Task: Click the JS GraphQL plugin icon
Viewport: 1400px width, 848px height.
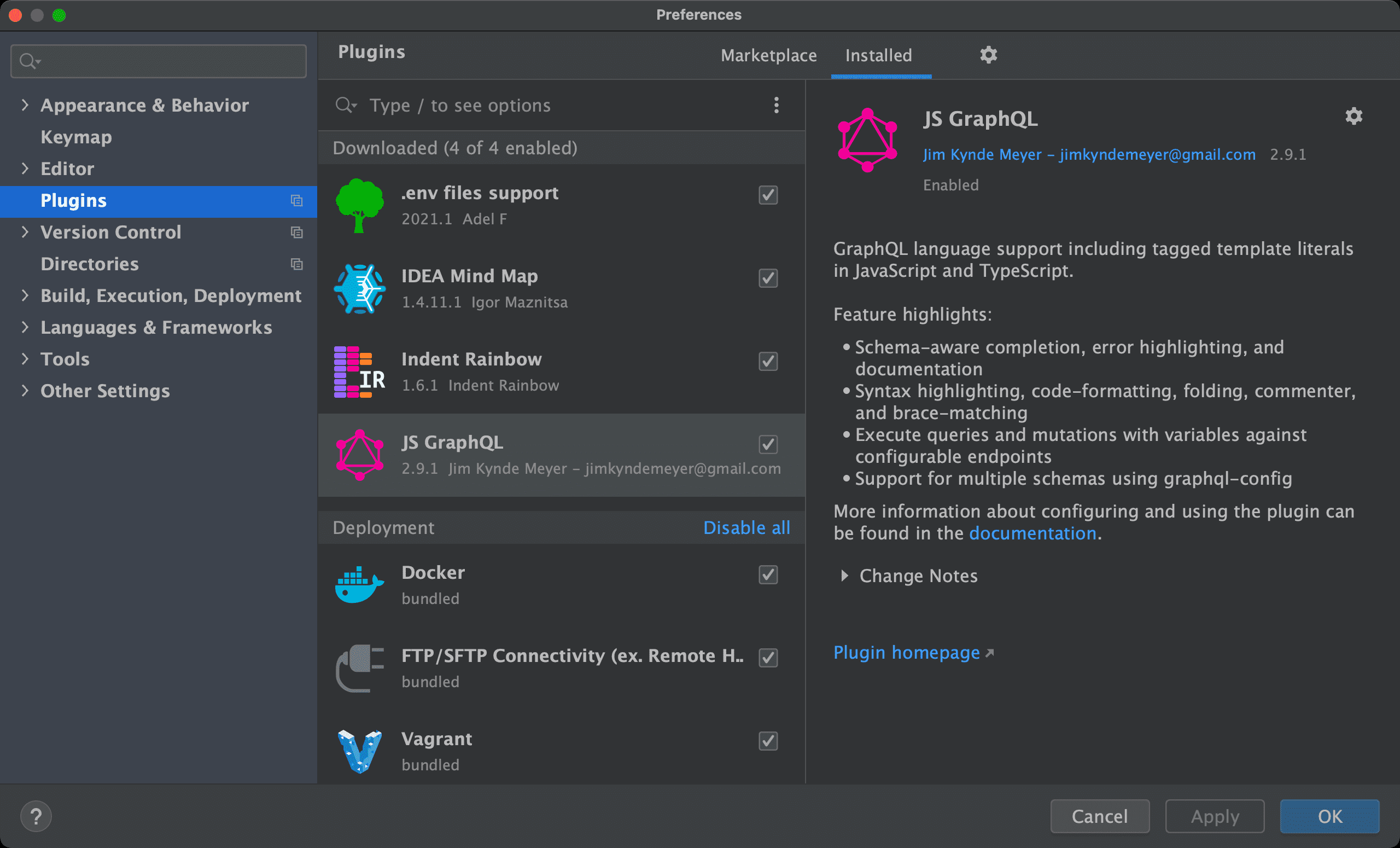Action: pos(360,454)
